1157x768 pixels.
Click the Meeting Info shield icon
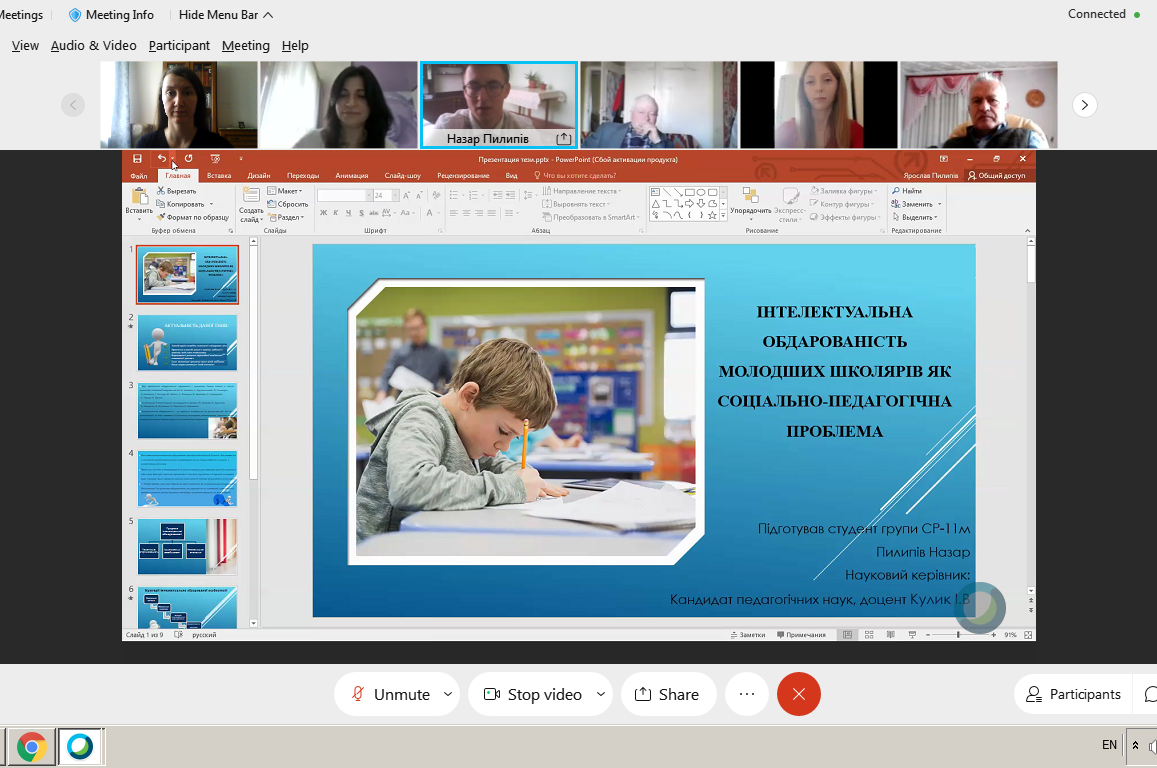(76, 15)
